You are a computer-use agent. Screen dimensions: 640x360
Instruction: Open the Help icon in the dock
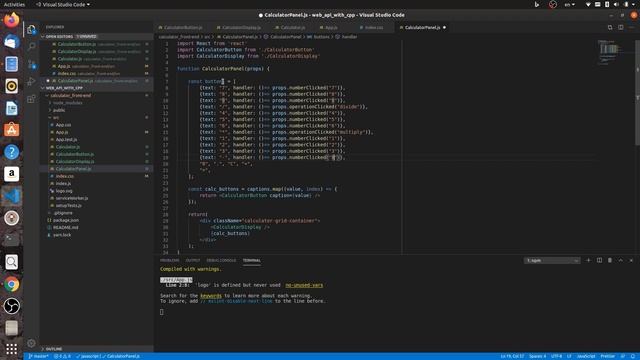(11, 152)
